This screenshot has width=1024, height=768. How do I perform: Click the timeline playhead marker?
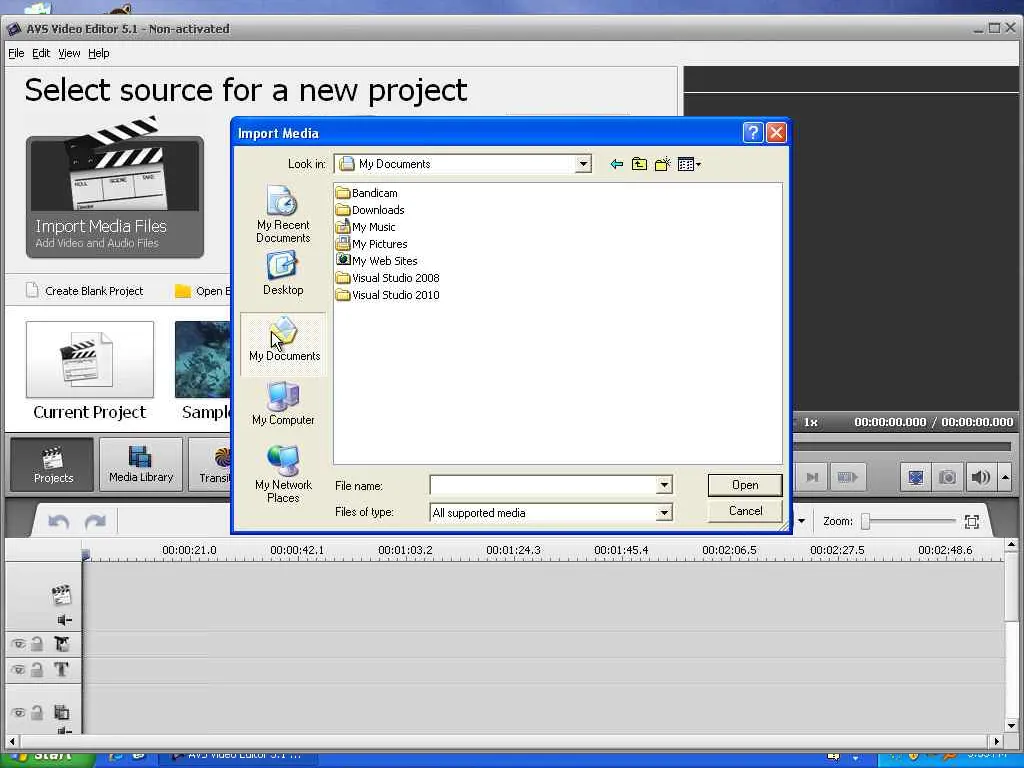[86, 555]
